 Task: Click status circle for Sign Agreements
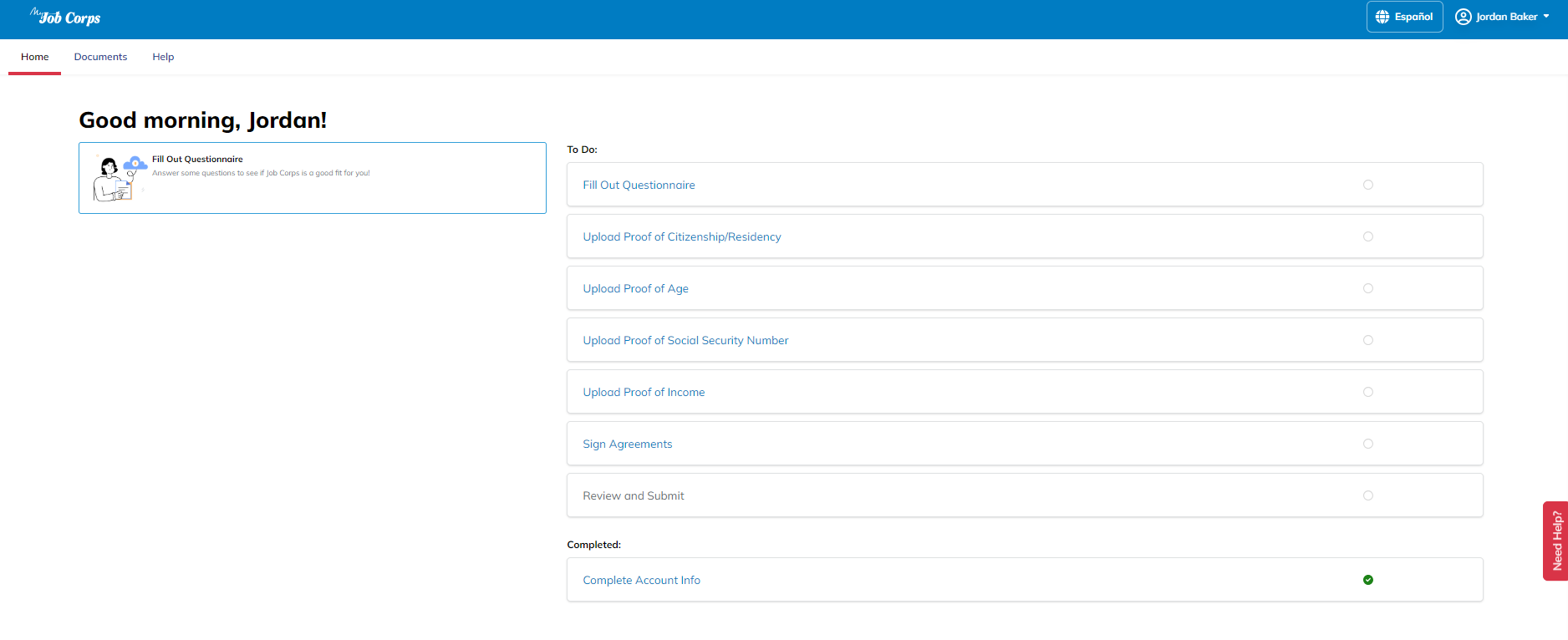tap(1368, 444)
